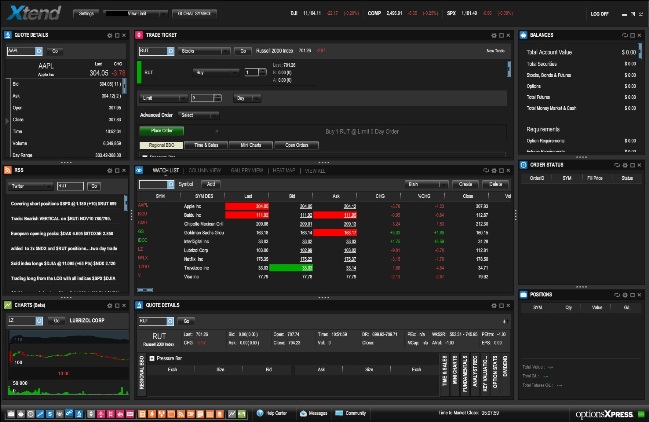Click the LOG OFF link
Image resolution: width=649 pixels, height=422 pixels.
[x=599, y=14]
